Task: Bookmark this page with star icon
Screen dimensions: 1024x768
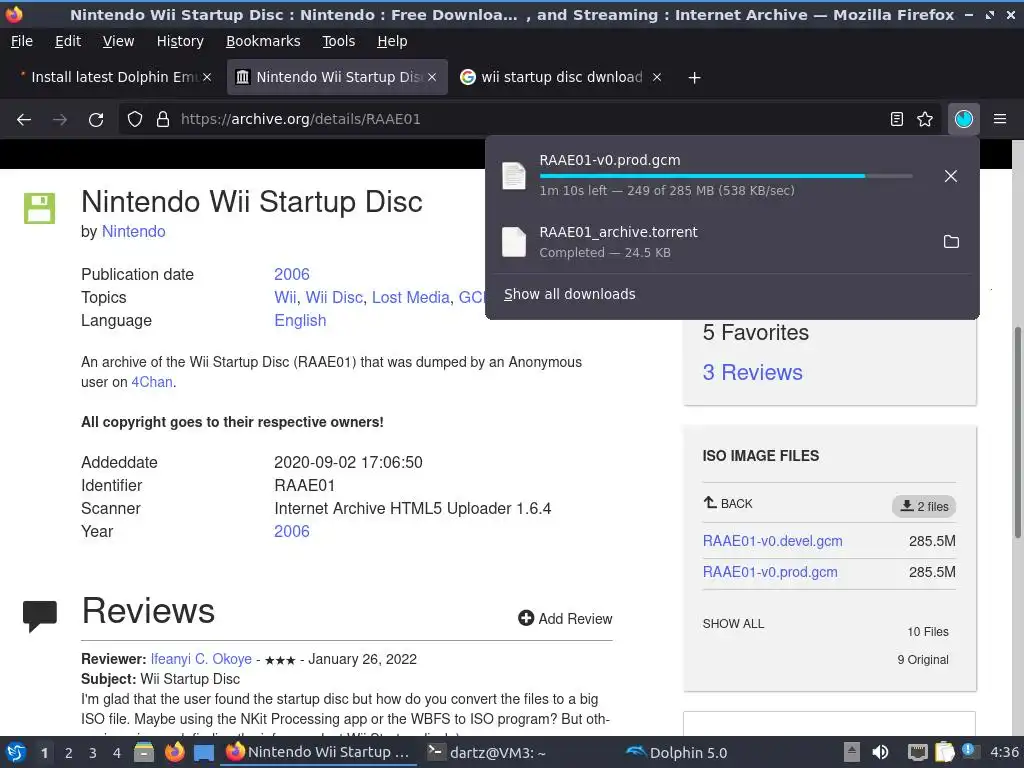Action: pos(925,119)
